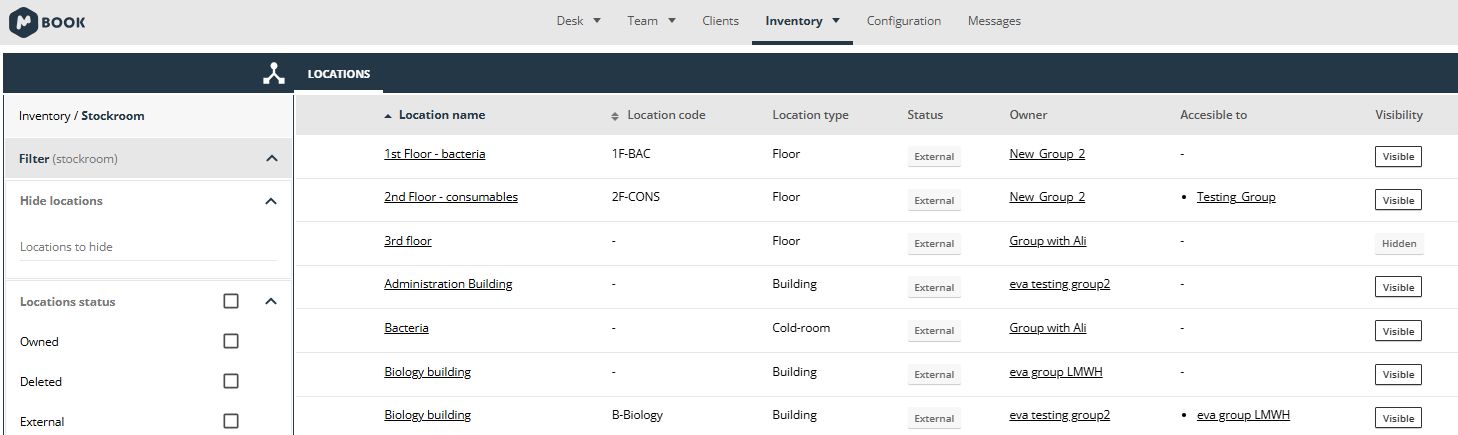Open owner eva testing group2 of B-Biology row

coord(1060,415)
